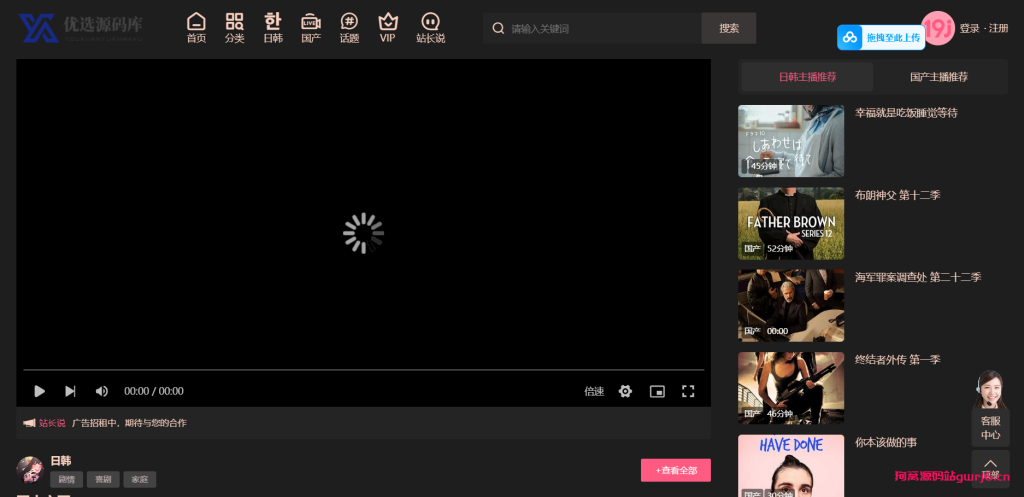
Task: Open the 布朗神父 第十二季 title link
Action: 897,195
